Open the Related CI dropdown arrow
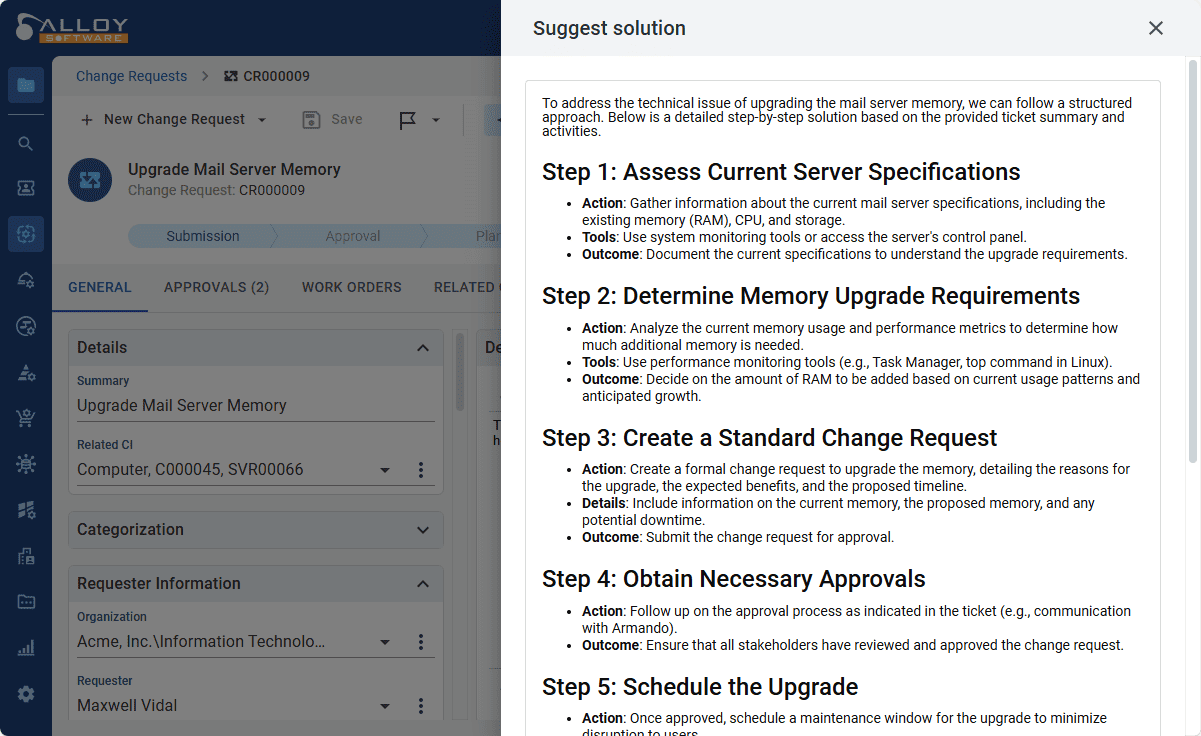Viewport: 1201px width, 736px height. coord(385,470)
